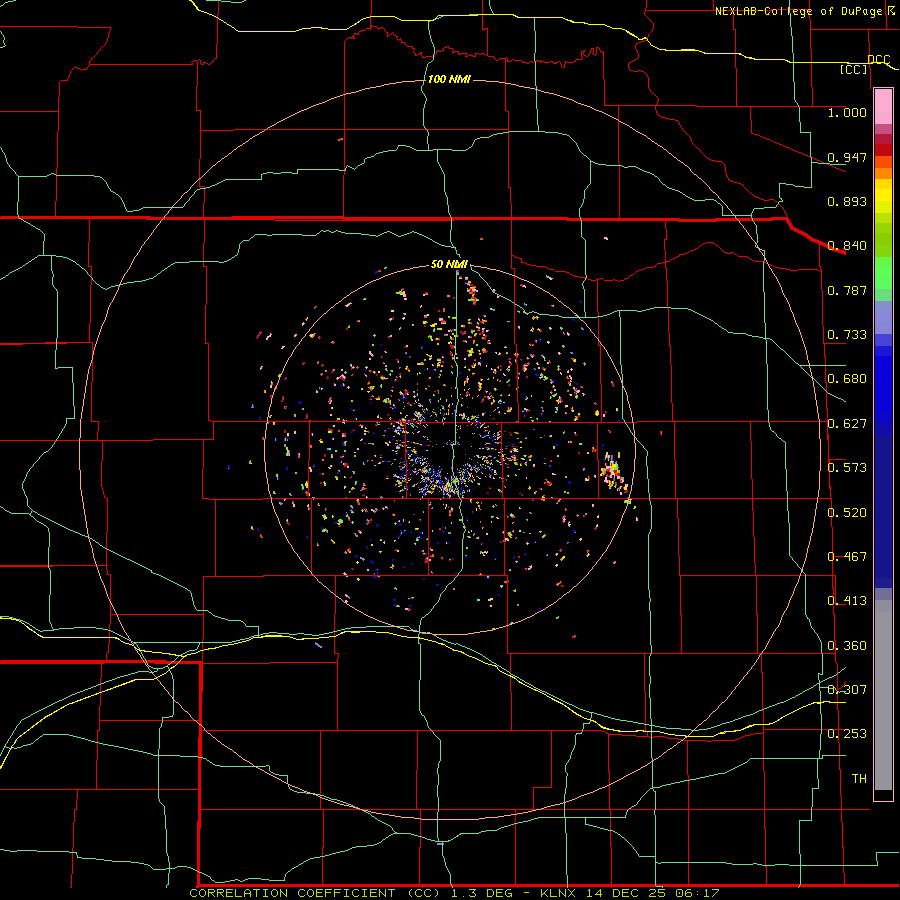Click the DCC label above the scale
Viewport: 900px width, 900px height.
tap(878, 59)
